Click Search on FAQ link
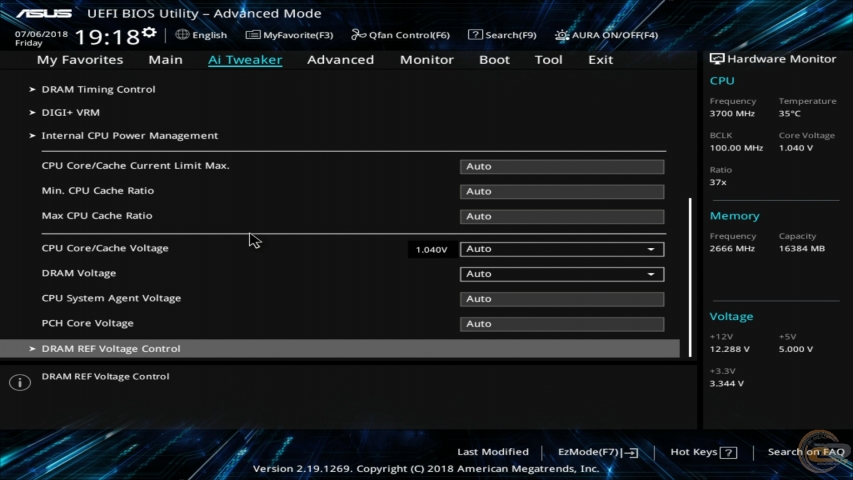Viewport: 853px width, 480px height. point(806,452)
